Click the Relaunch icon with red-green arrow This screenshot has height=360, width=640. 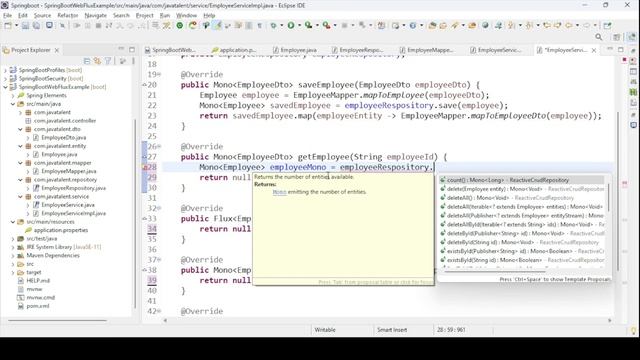(x=193, y=25)
